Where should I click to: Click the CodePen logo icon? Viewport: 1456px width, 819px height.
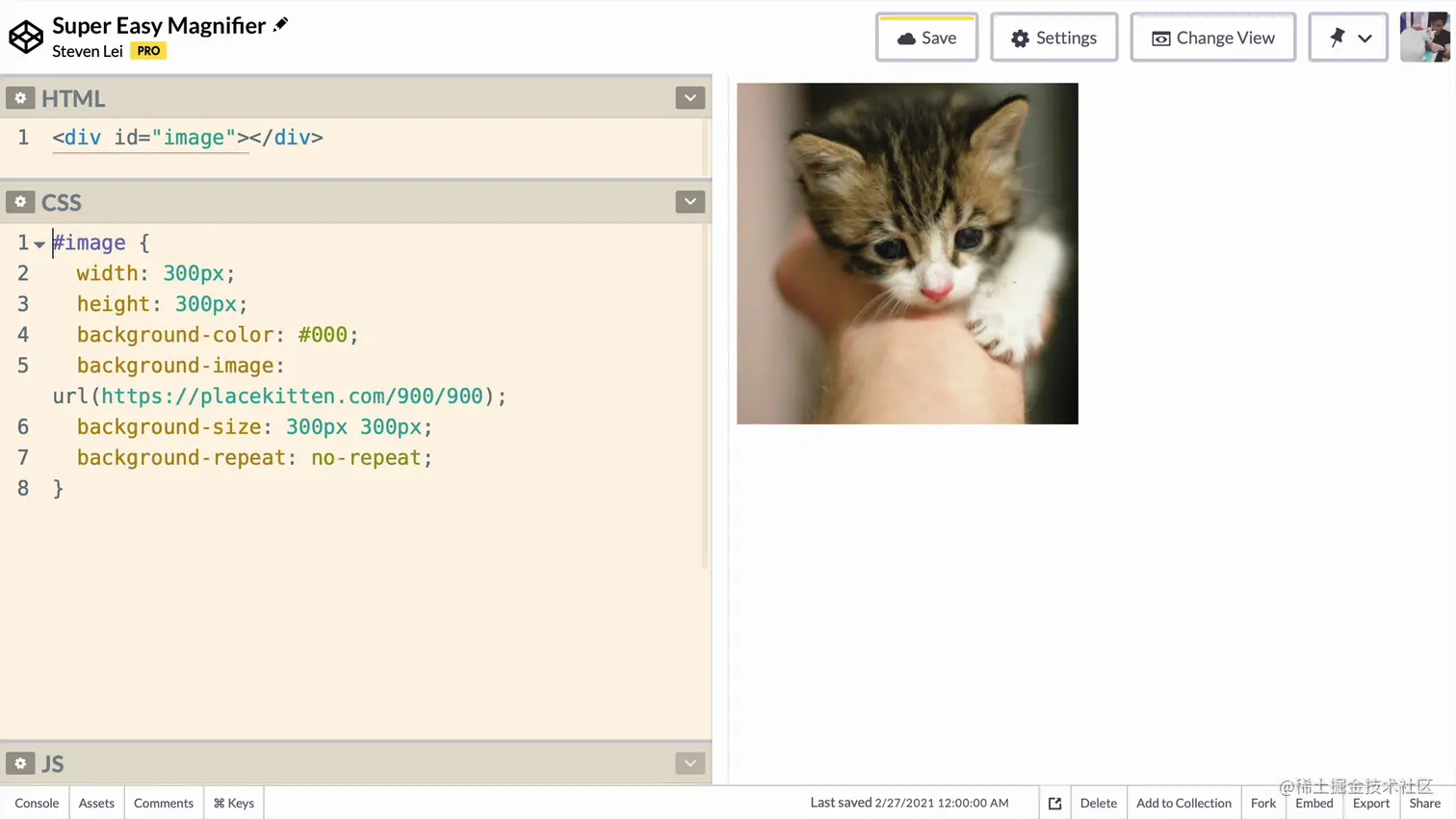(26, 38)
